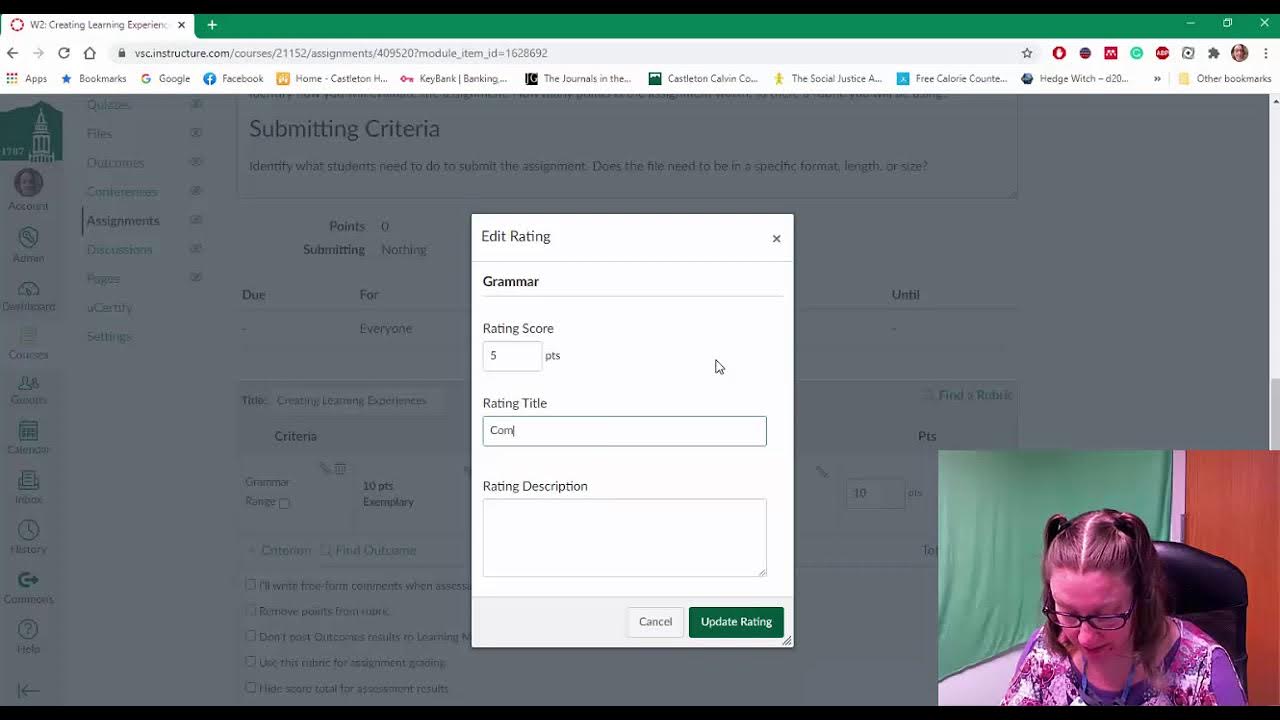Click the delete trash icon in Grammar criterion
1280x720 pixels.
(x=340, y=468)
